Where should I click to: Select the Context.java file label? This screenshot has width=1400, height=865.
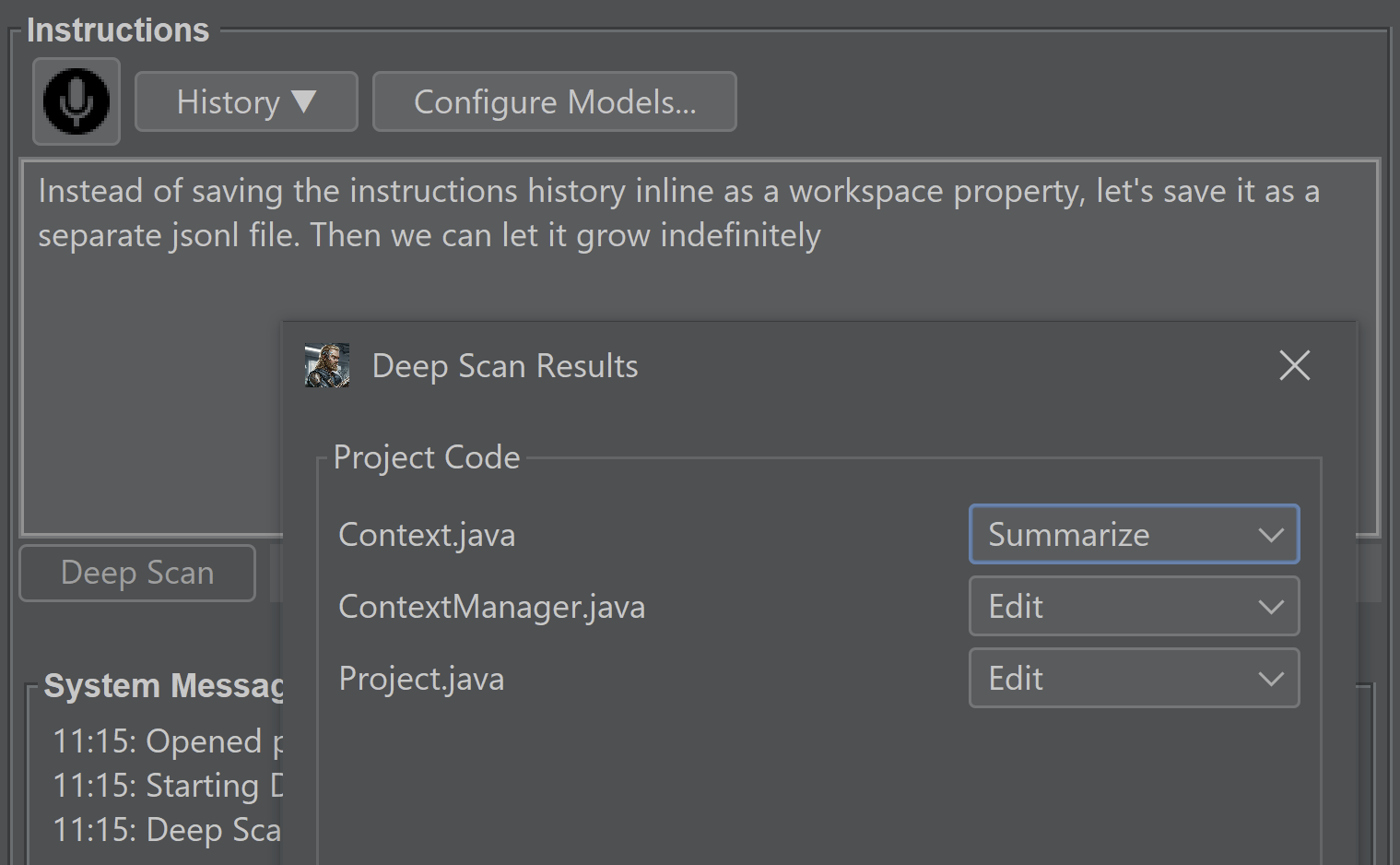[427, 535]
